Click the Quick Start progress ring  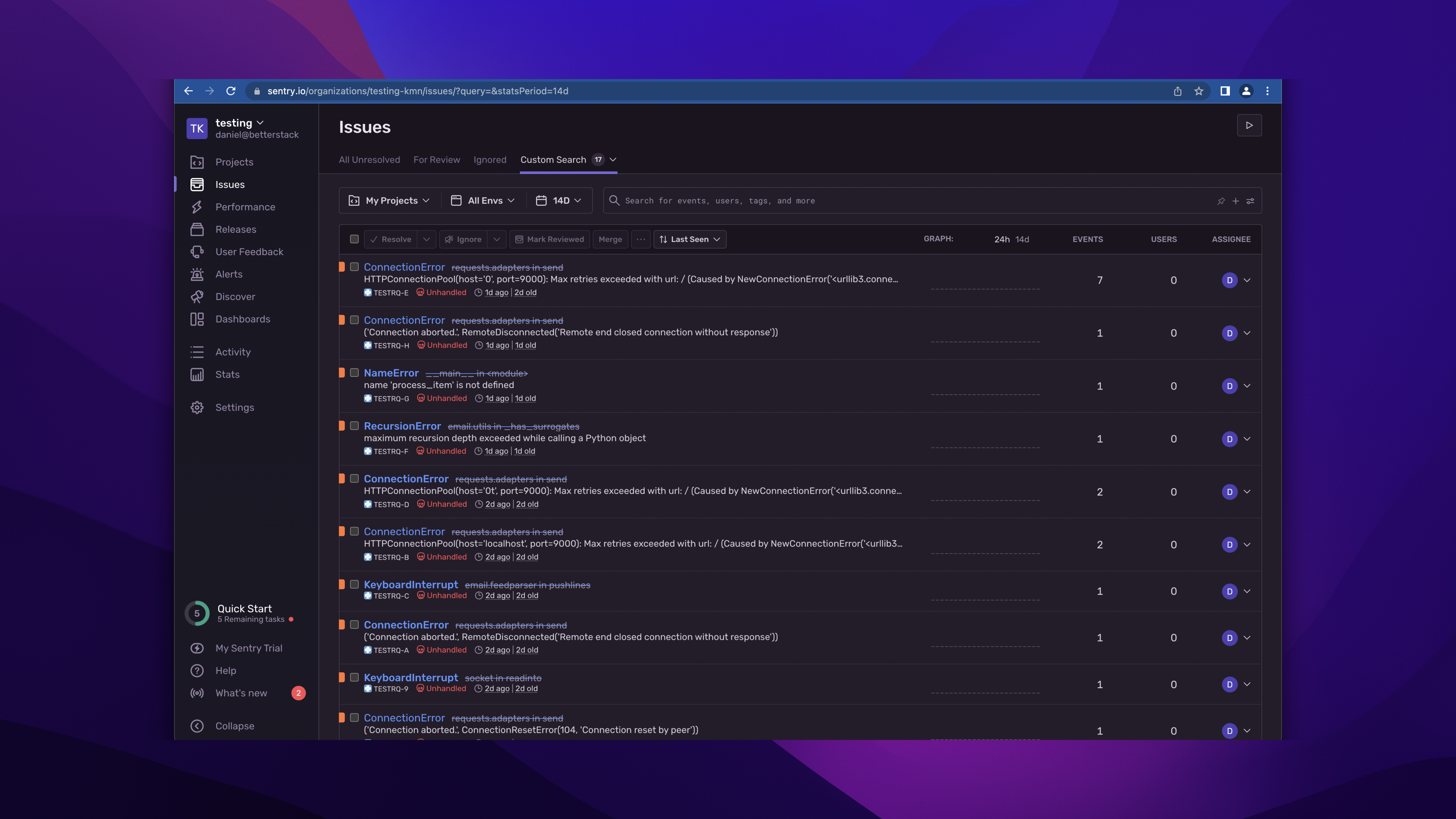coord(197,613)
